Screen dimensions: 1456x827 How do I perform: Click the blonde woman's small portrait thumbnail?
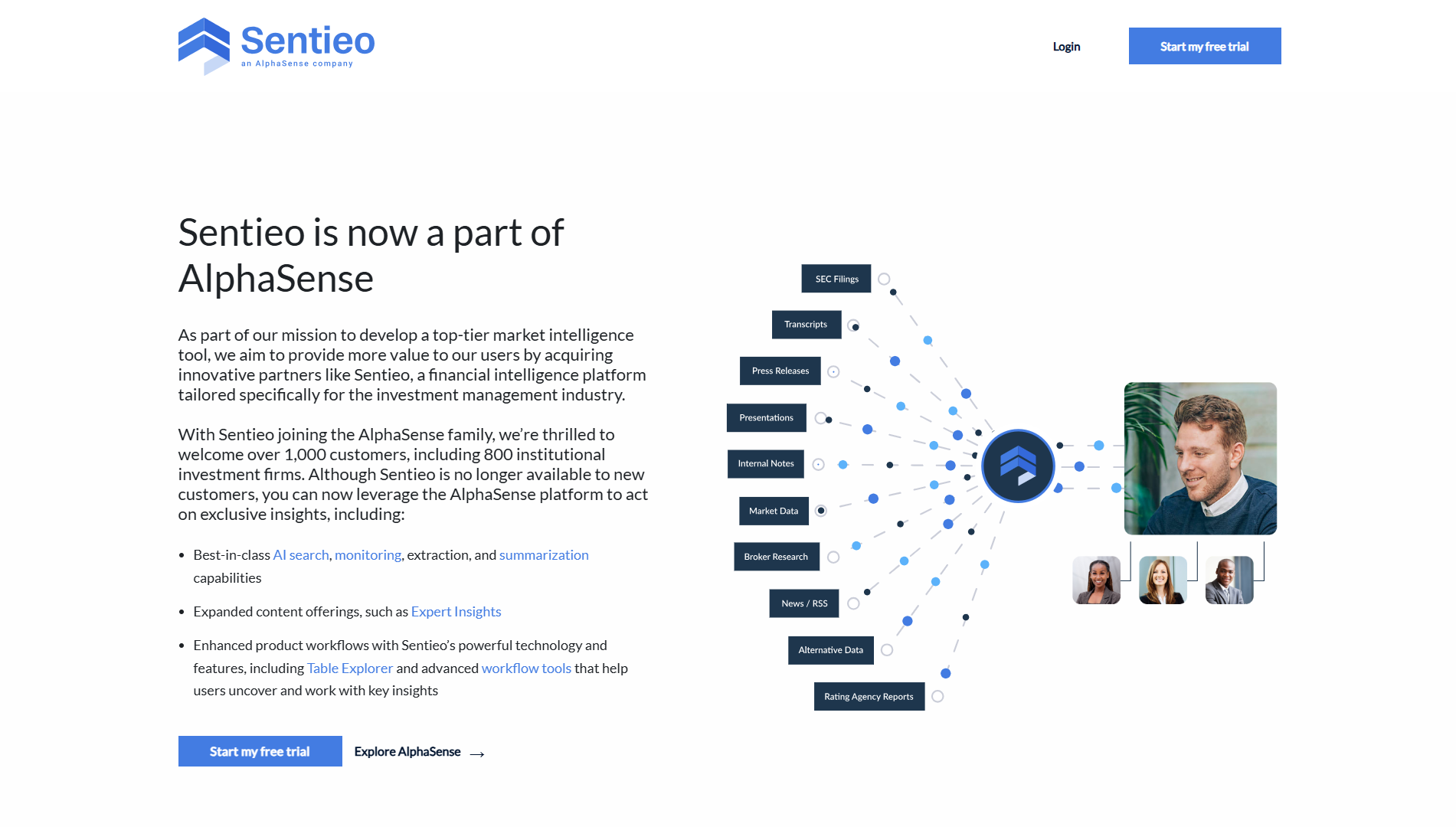[x=1163, y=580]
